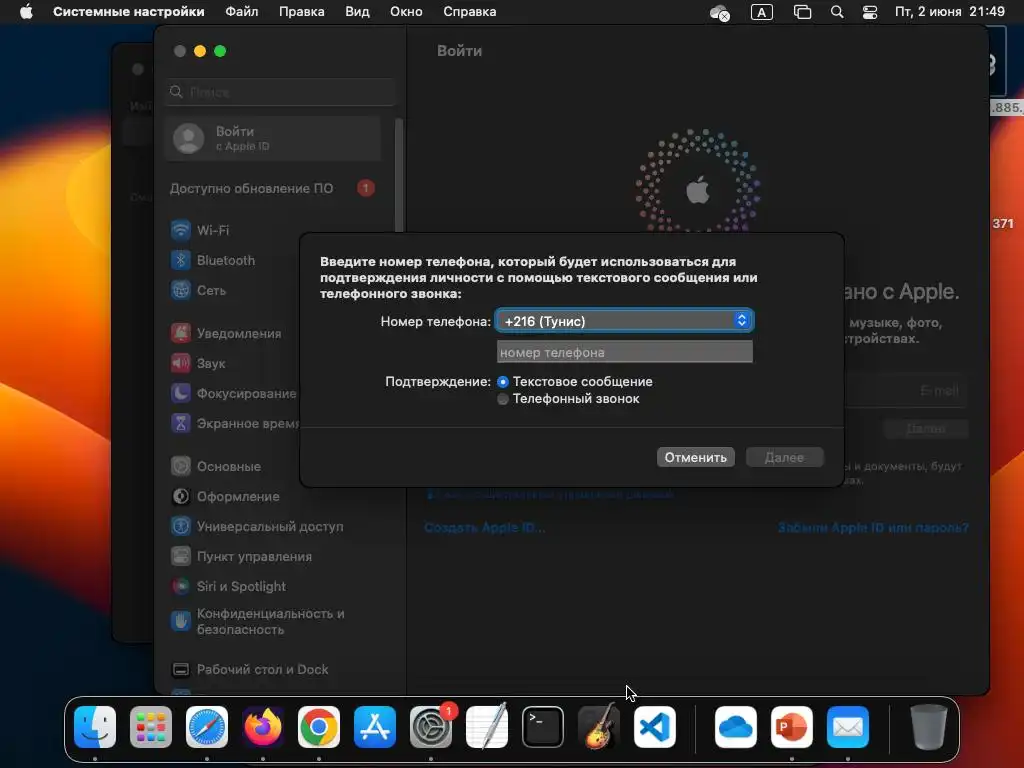Launch PowerPoint from the Dock
Image resolution: width=1024 pixels, height=768 pixels.
pyautogui.click(x=792, y=727)
